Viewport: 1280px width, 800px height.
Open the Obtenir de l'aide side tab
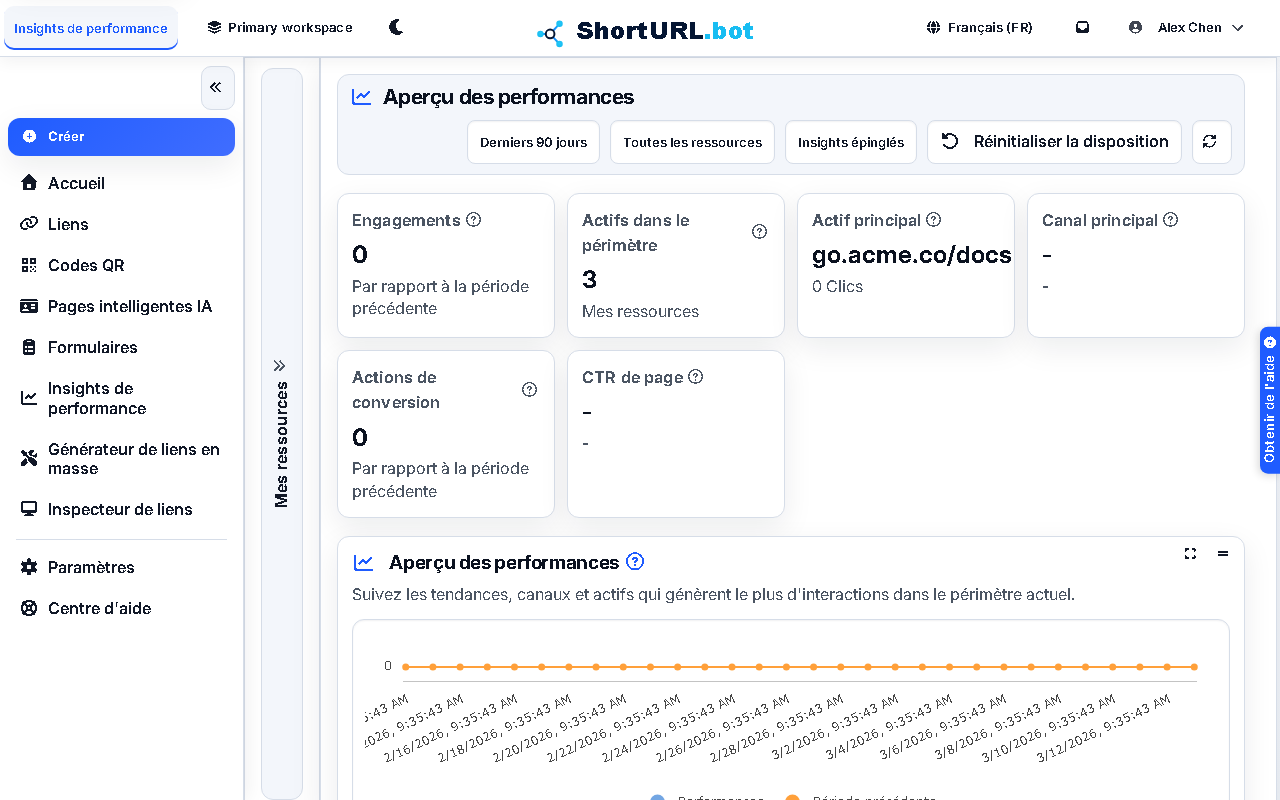1270,400
